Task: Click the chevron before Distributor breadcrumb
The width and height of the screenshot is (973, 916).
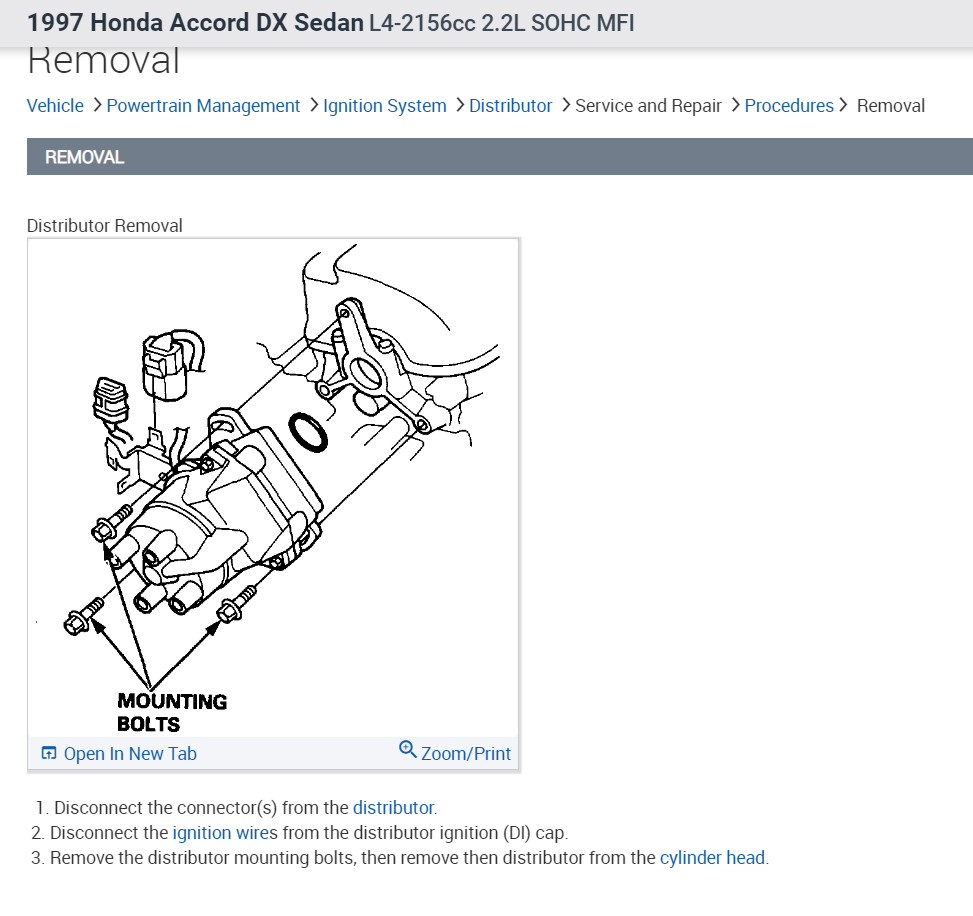Action: click(460, 105)
